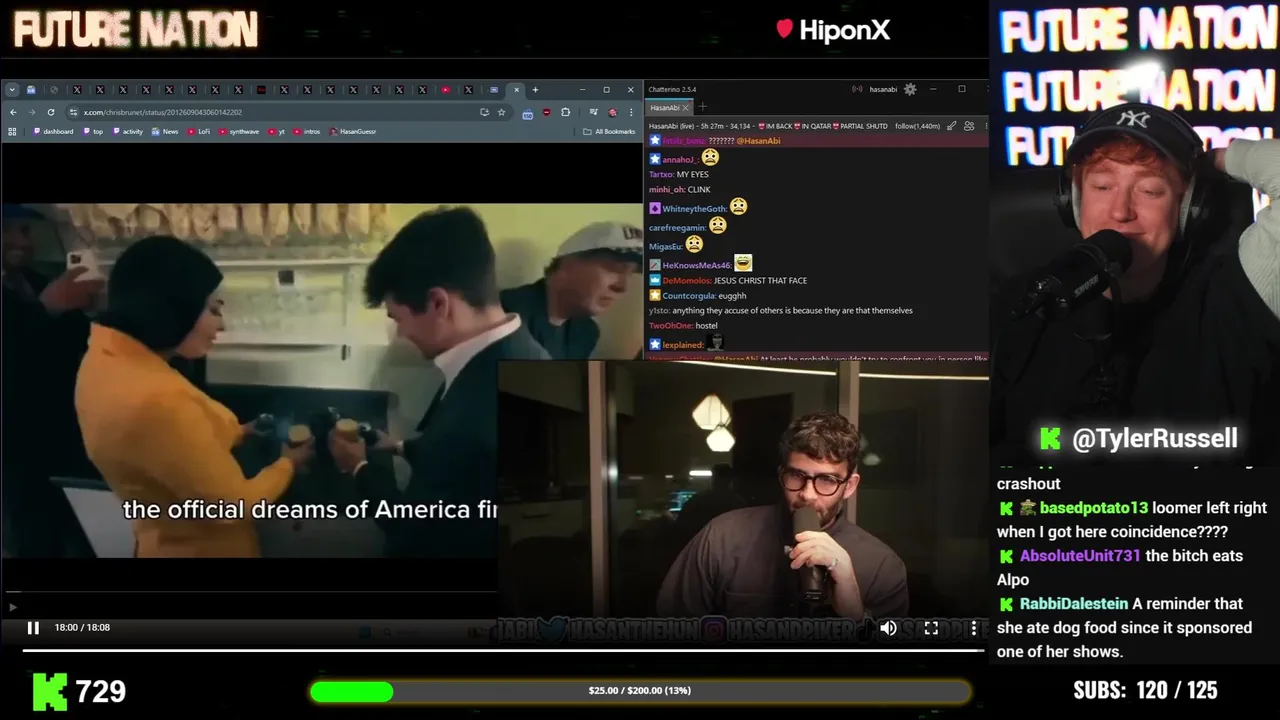Open browser media controls icon
Image resolution: width=1280 pixels, height=720 pixels.
click(x=594, y=112)
